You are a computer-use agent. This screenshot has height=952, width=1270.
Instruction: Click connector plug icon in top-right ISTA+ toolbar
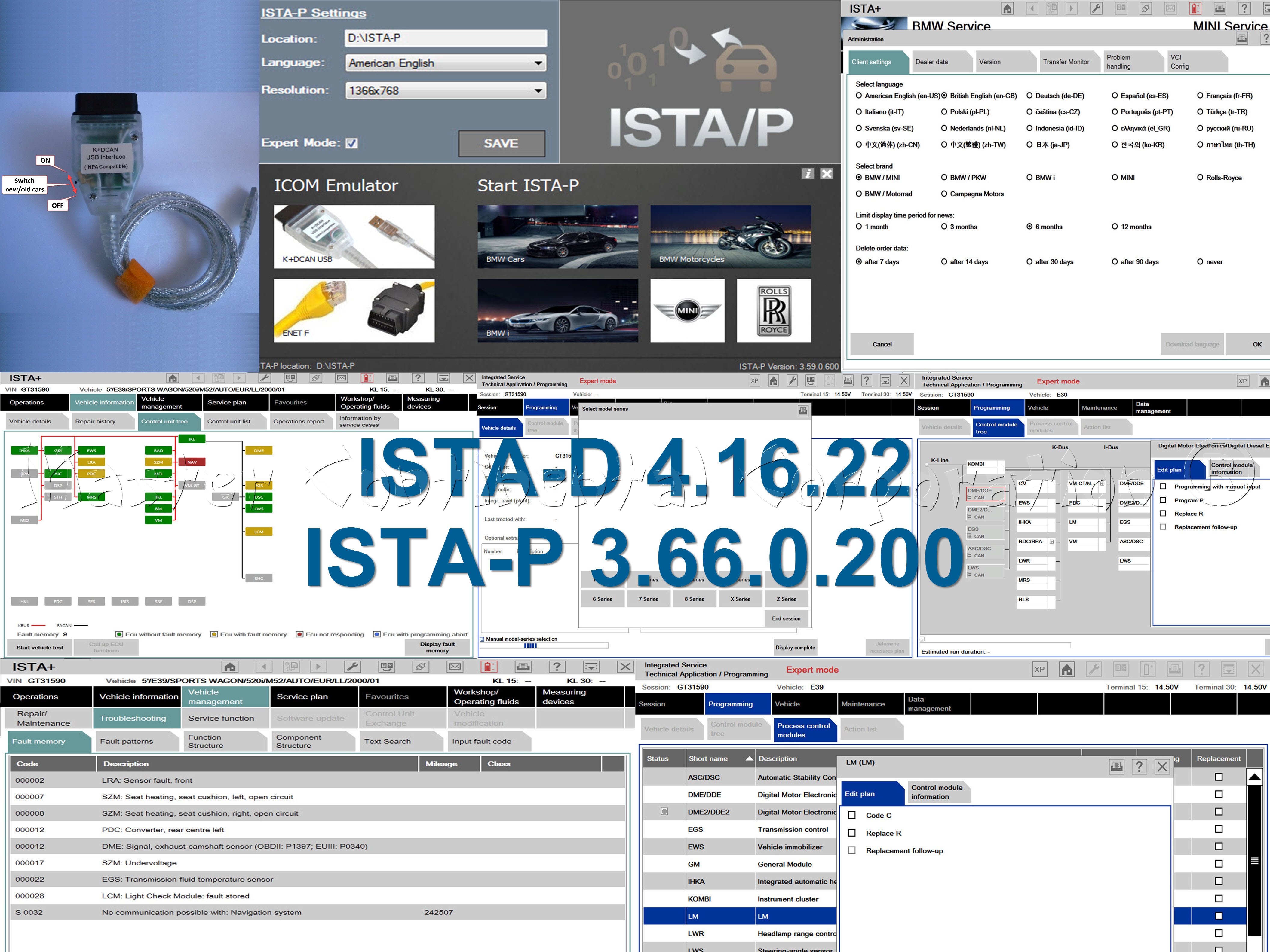[1146, 9]
